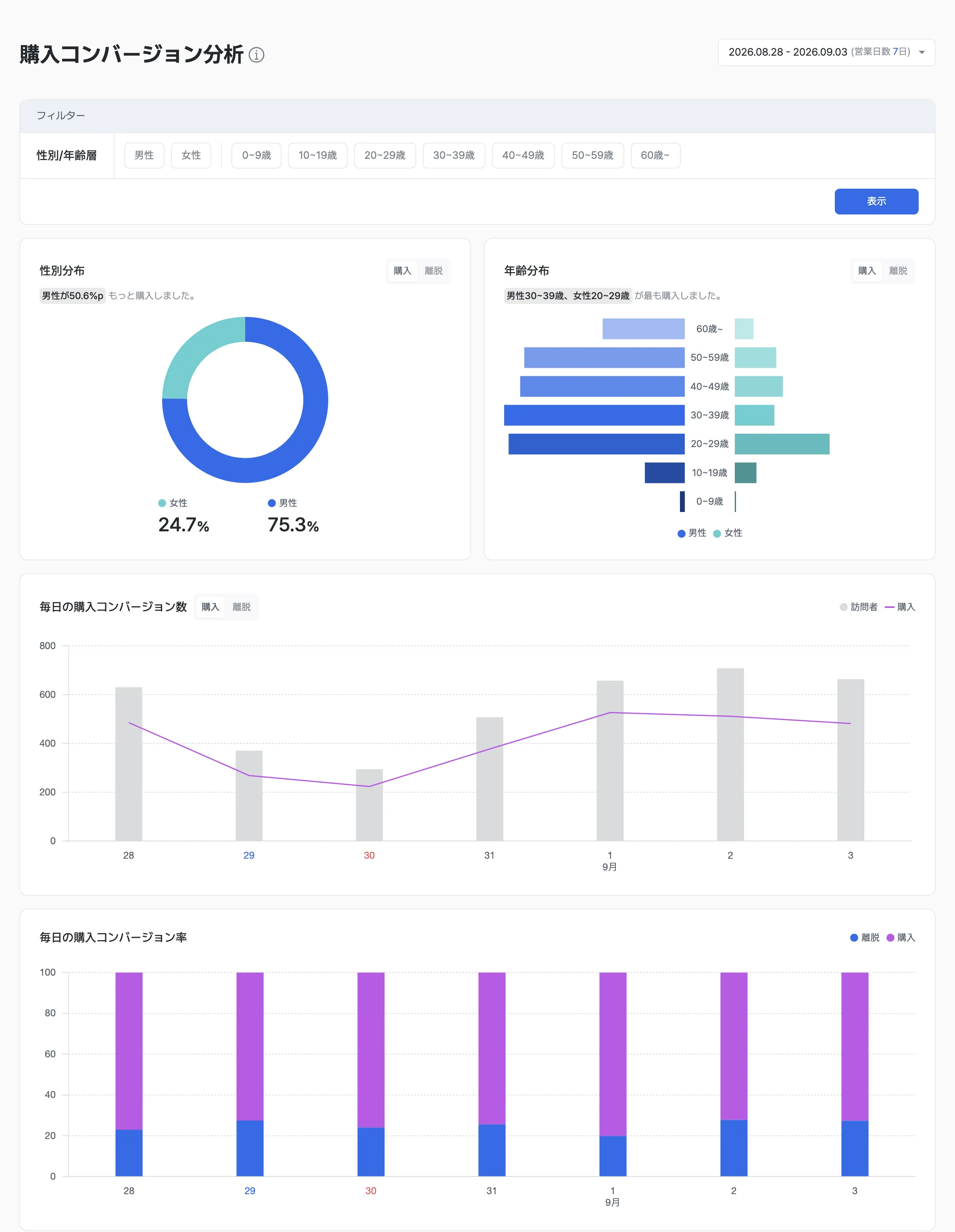Click the 男性 legend dot under the donut
The image size is (955, 1232).
271,503
